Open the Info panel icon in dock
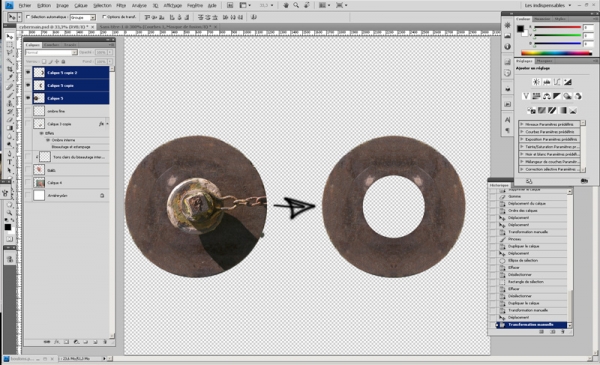The width and height of the screenshot is (600, 365). [507, 47]
